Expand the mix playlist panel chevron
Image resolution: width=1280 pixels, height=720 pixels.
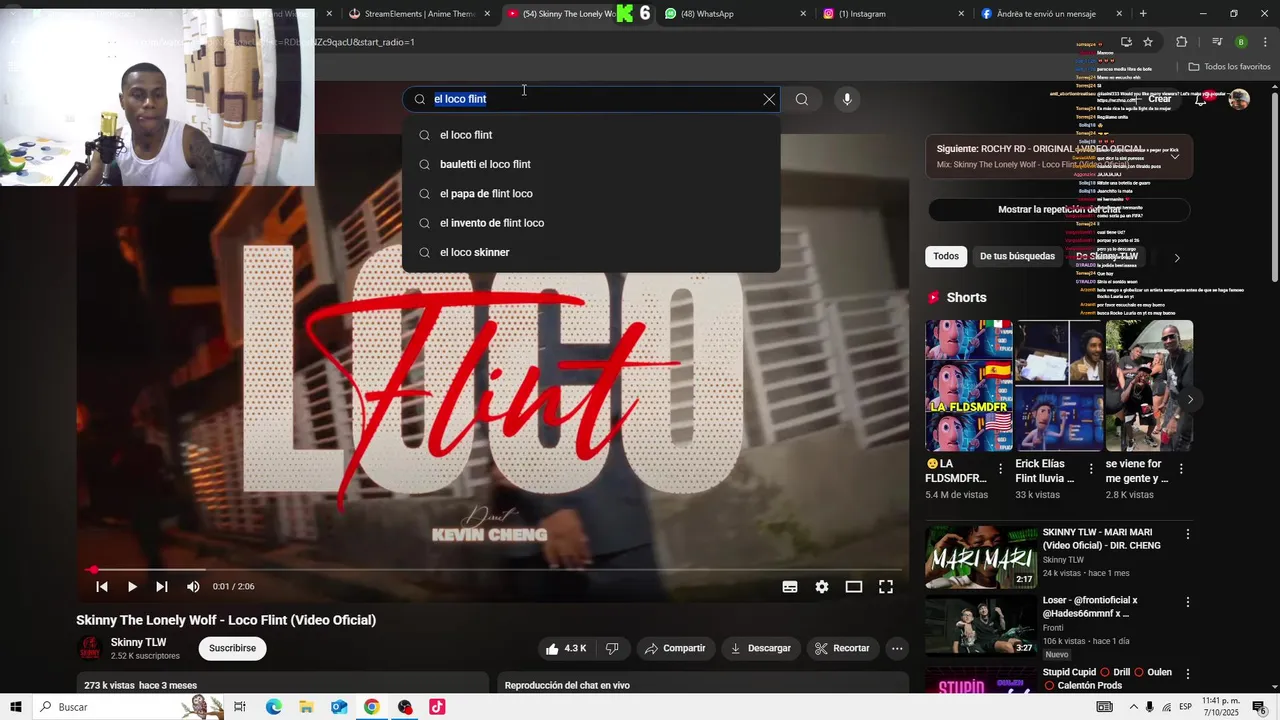pyautogui.click(x=1175, y=156)
